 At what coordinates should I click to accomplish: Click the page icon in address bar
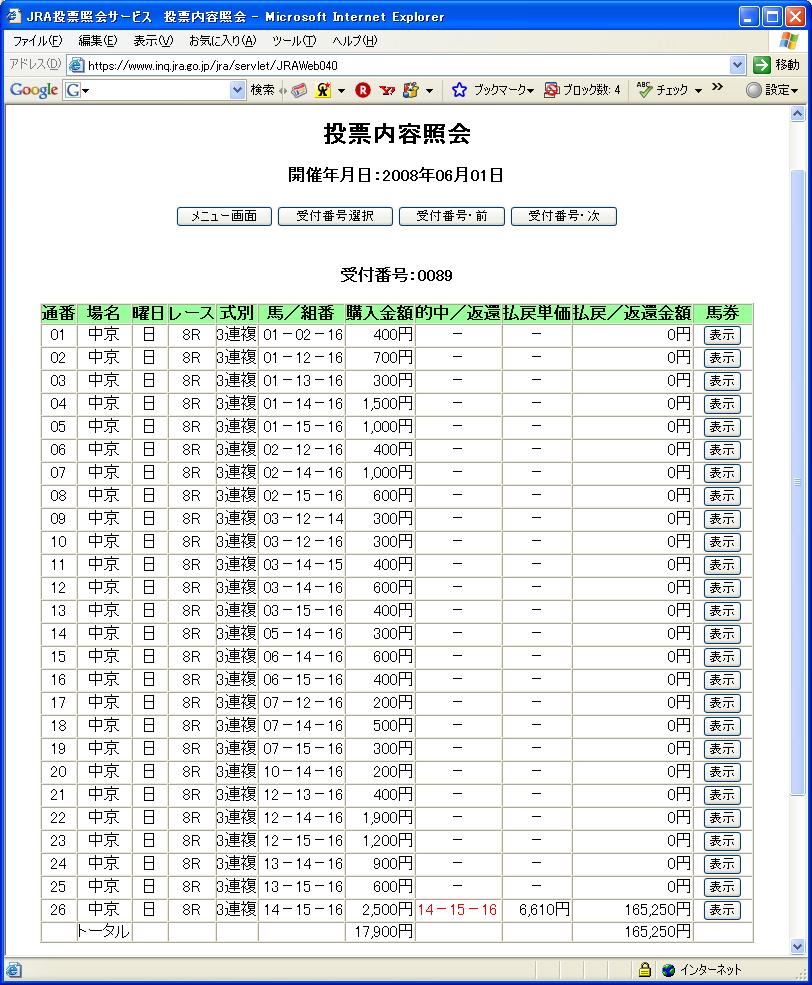(x=77, y=65)
